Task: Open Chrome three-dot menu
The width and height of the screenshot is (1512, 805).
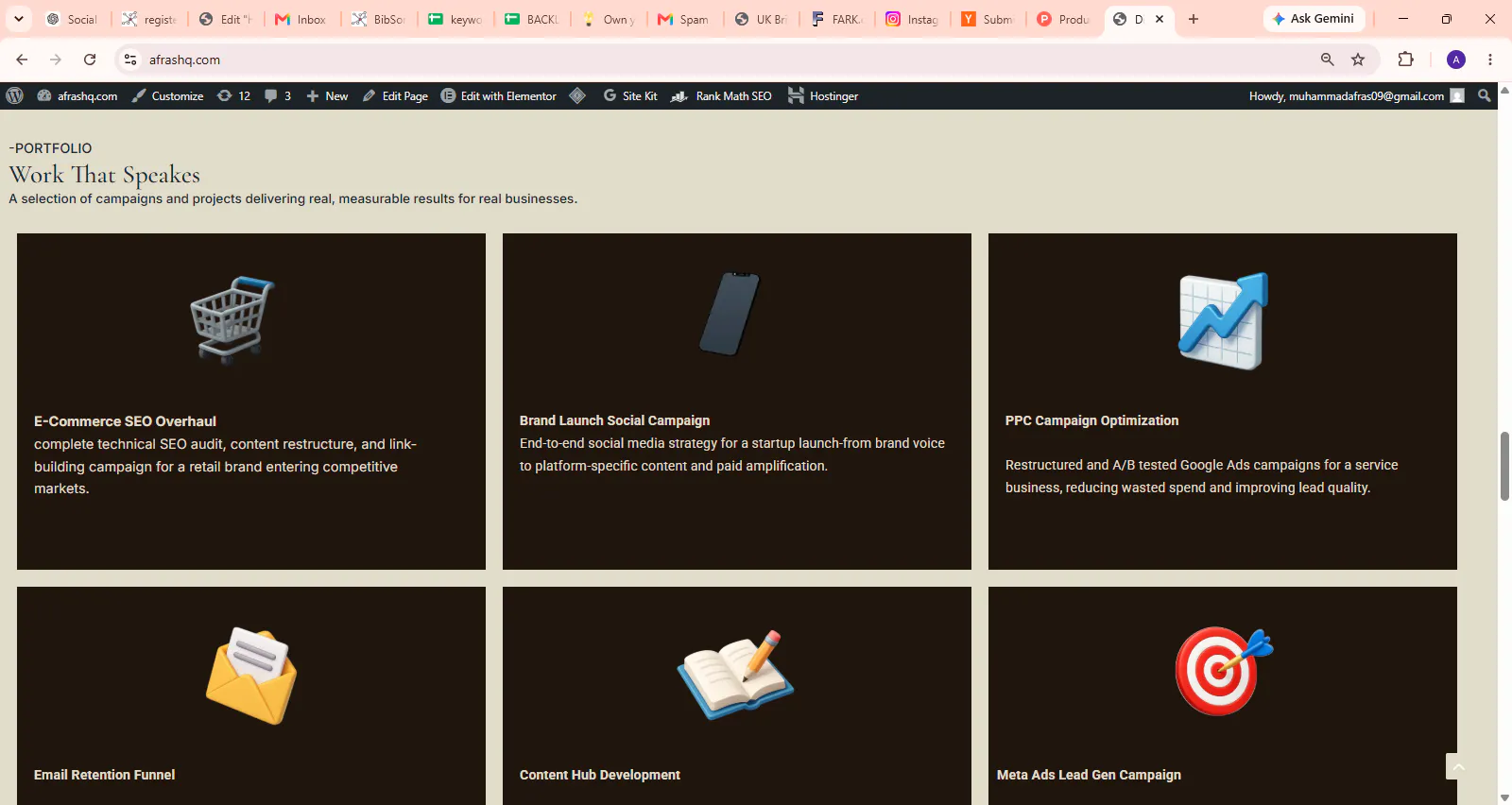Action: (x=1490, y=60)
